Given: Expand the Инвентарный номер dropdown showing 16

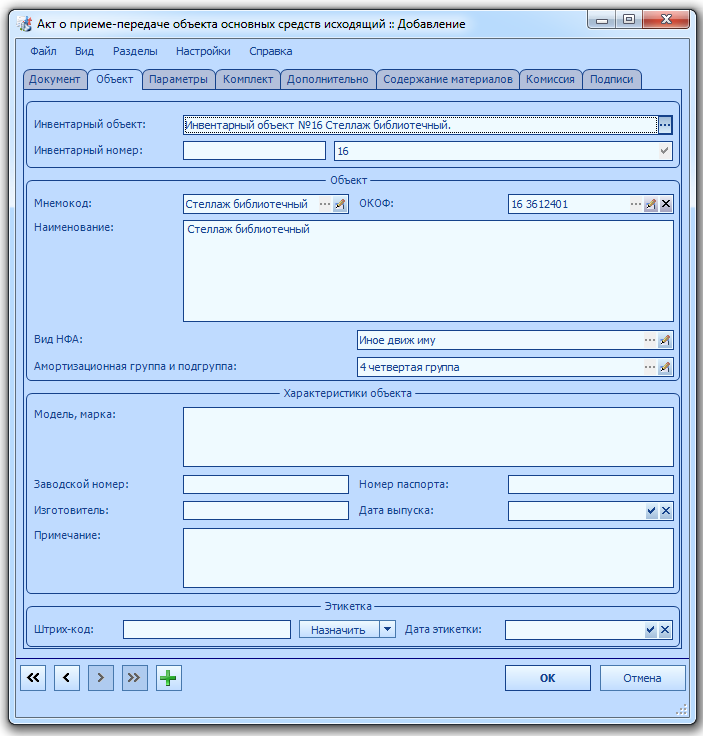Looking at the screenshot, I should click(x=664, y=151).
